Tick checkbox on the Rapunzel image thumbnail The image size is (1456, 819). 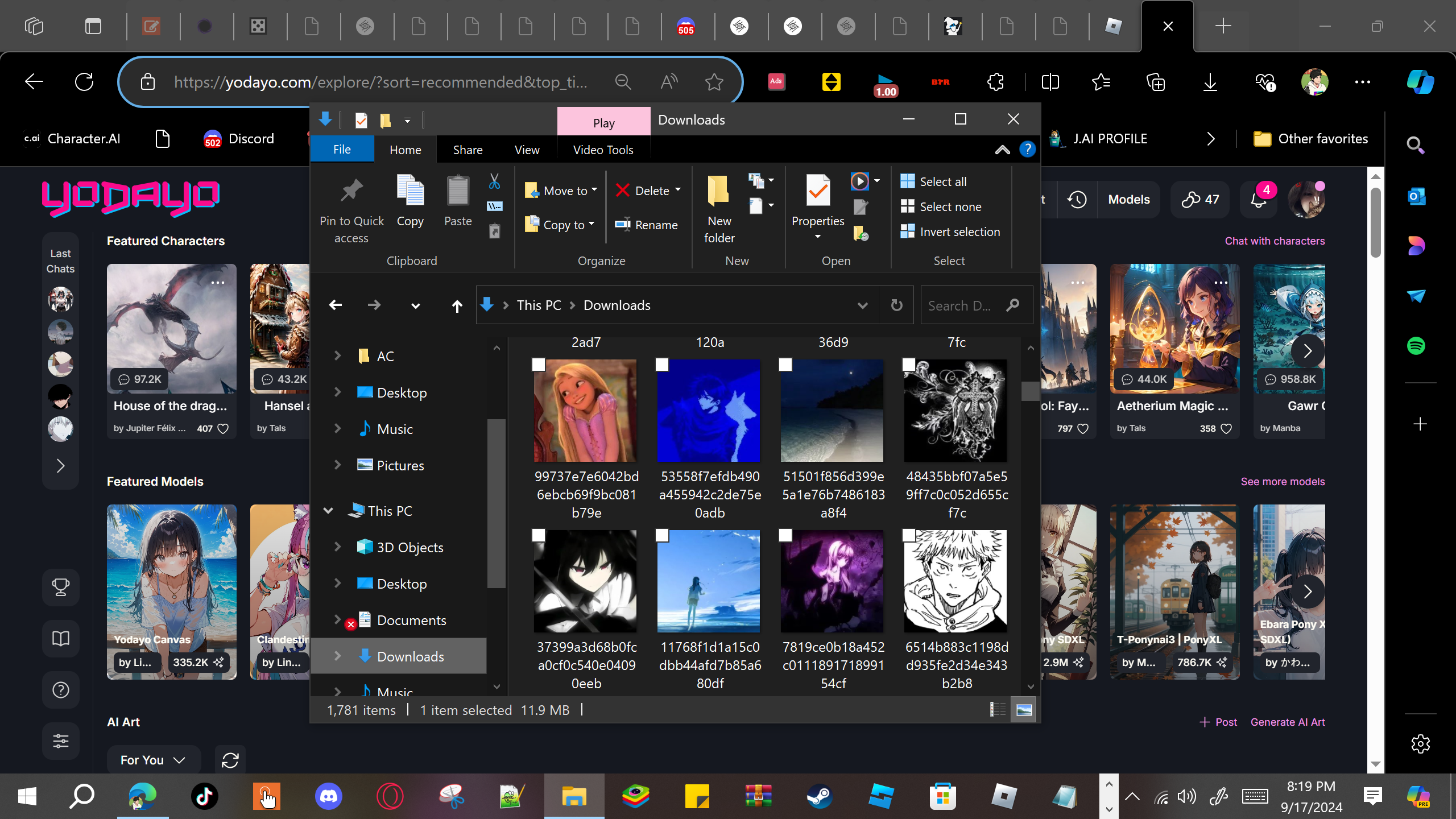[x=539, y=365]
